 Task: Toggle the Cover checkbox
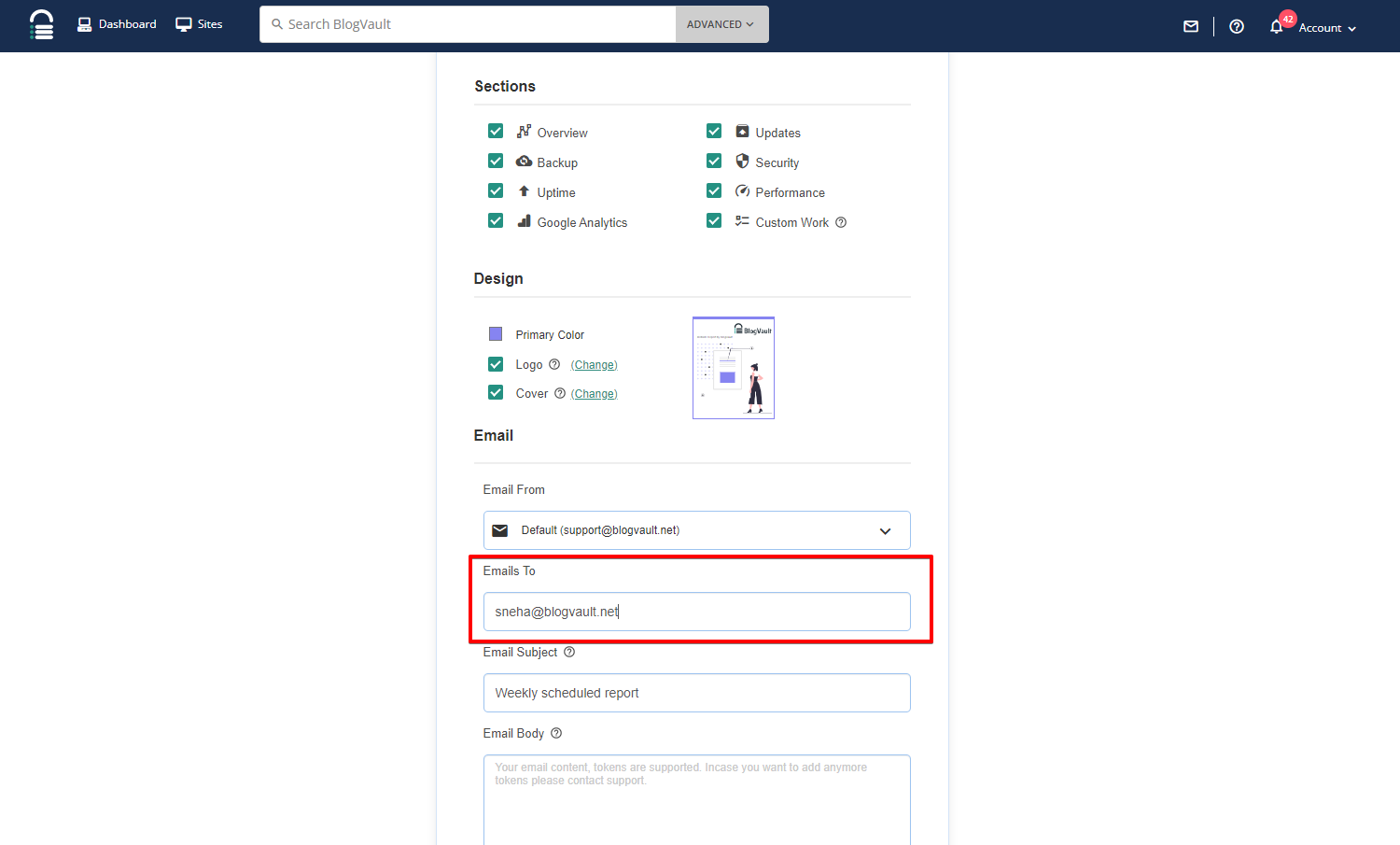[x=496, y=392]
